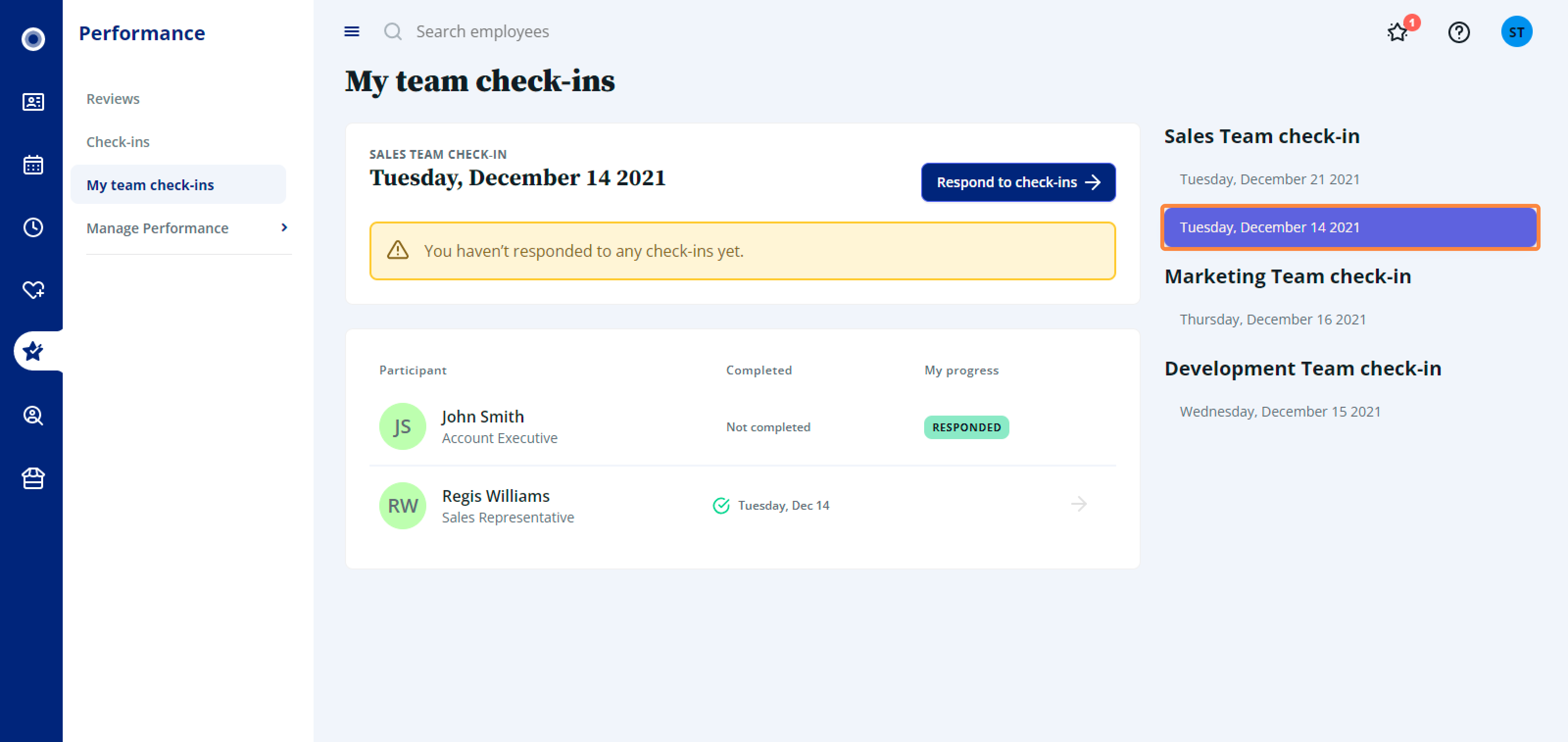Go to Reviews menu item
The width and height of the screenshot is (1568, 742).
[113, 99]
